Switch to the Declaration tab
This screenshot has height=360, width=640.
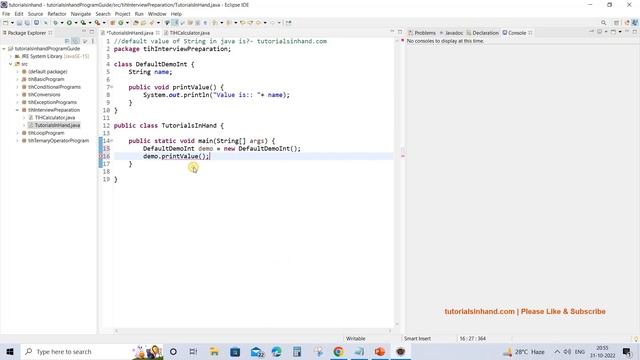pyautogui.click(x=483, y=33)
